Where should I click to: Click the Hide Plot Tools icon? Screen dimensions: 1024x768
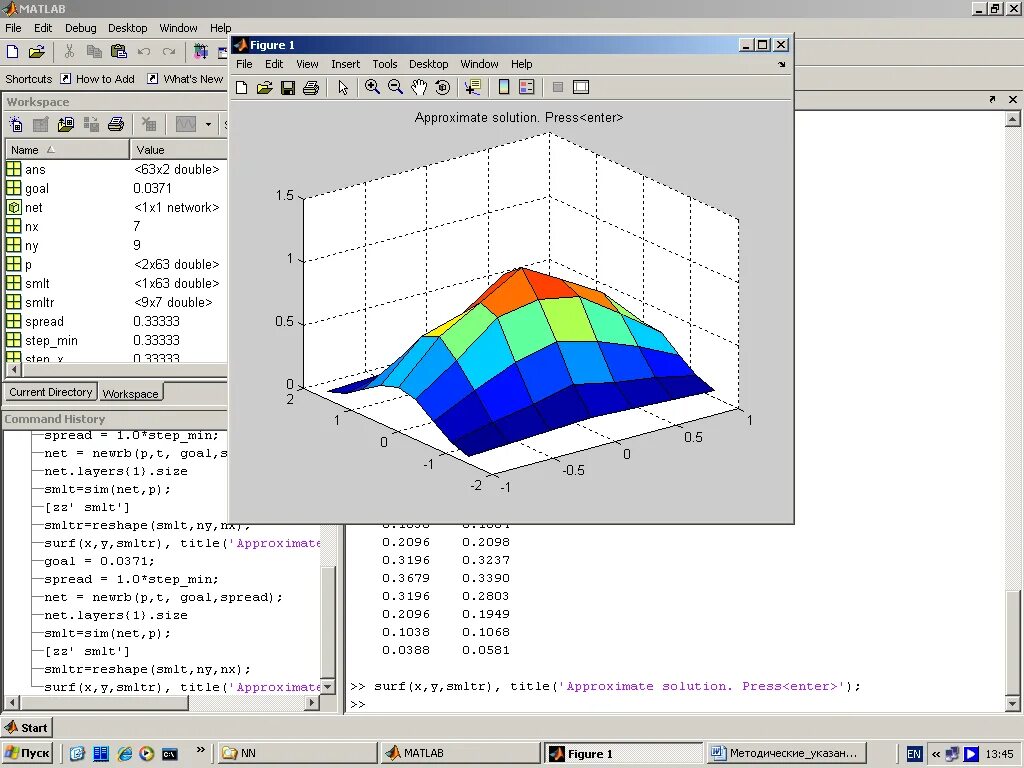(558, 88)
